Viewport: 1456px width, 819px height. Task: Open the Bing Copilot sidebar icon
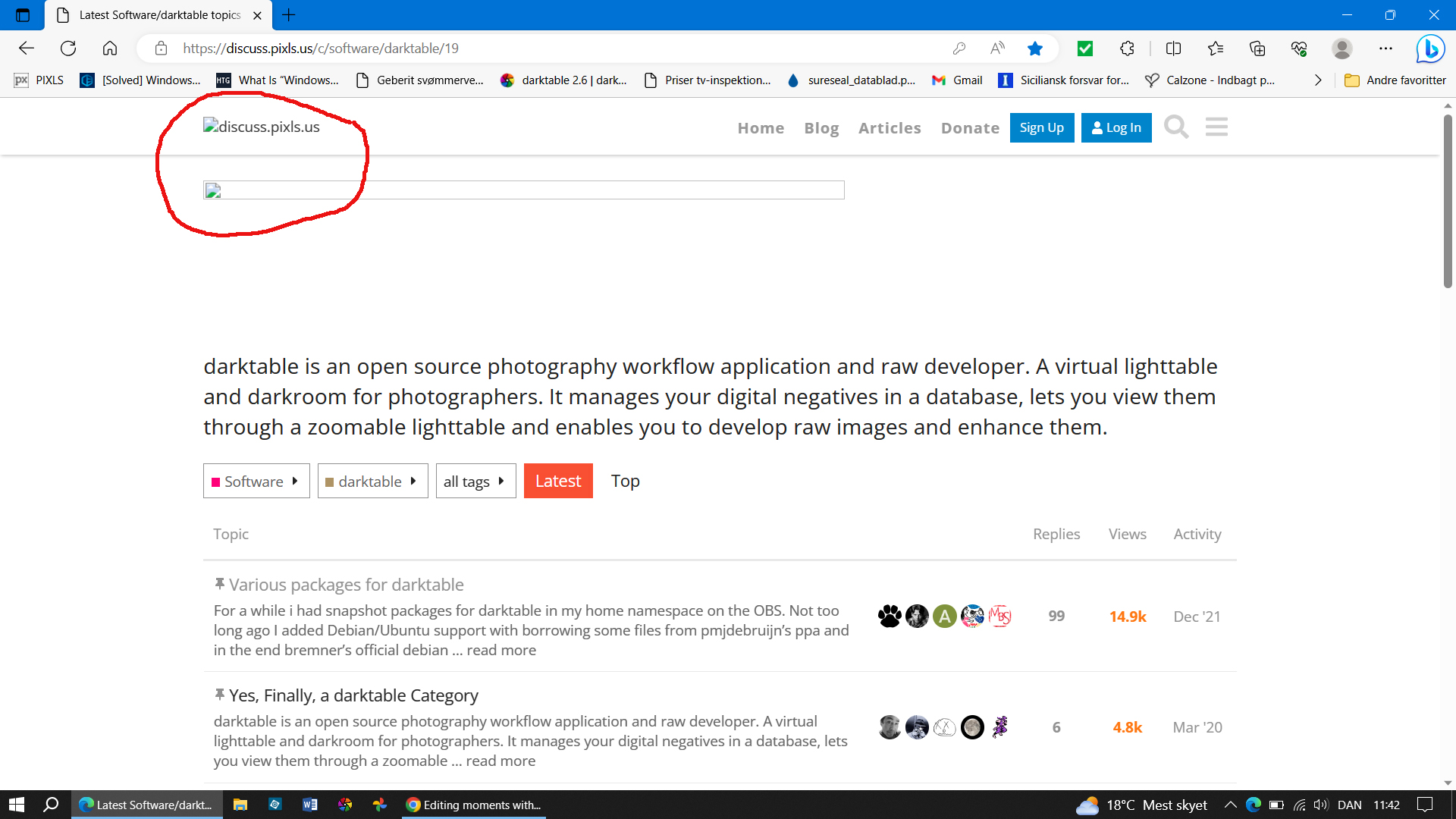tap(1430, 49)
